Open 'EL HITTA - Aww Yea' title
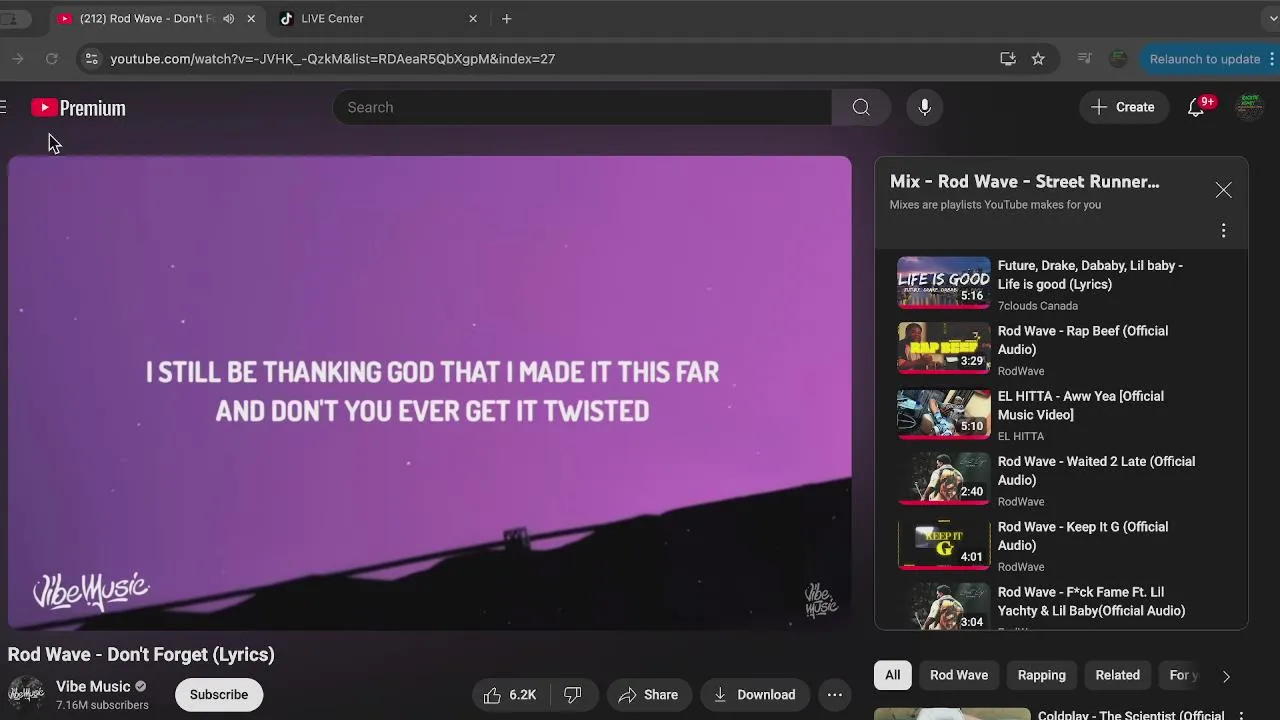This screenshot has height=720, width=1280. point(1081,405)
